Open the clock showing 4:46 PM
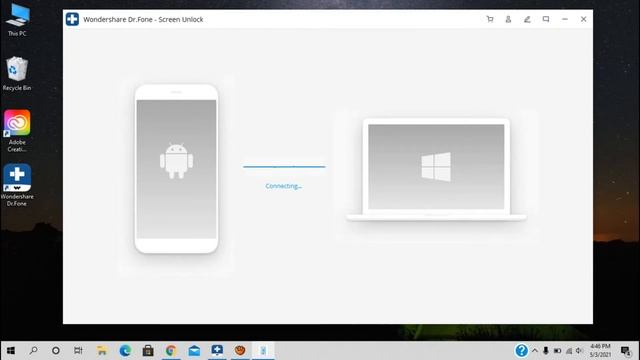640x360 pixels. tap(600, 351)
